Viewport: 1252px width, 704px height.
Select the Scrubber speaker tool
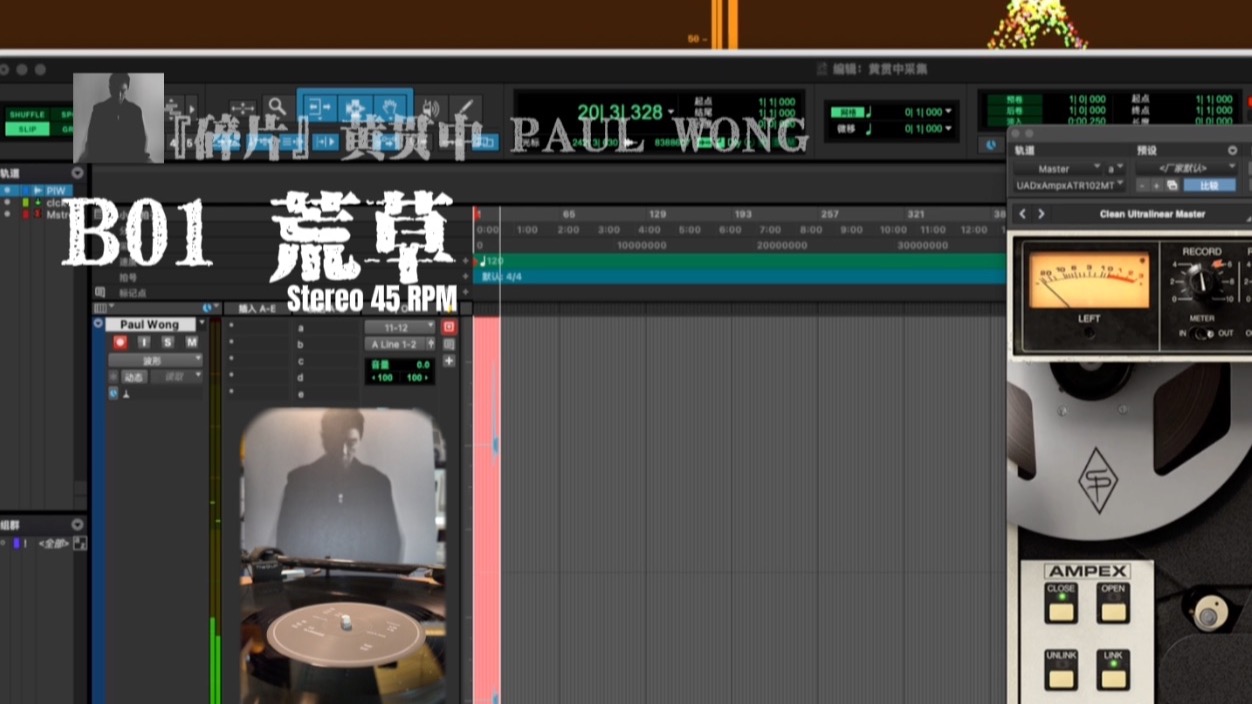[x=432, y=107]
